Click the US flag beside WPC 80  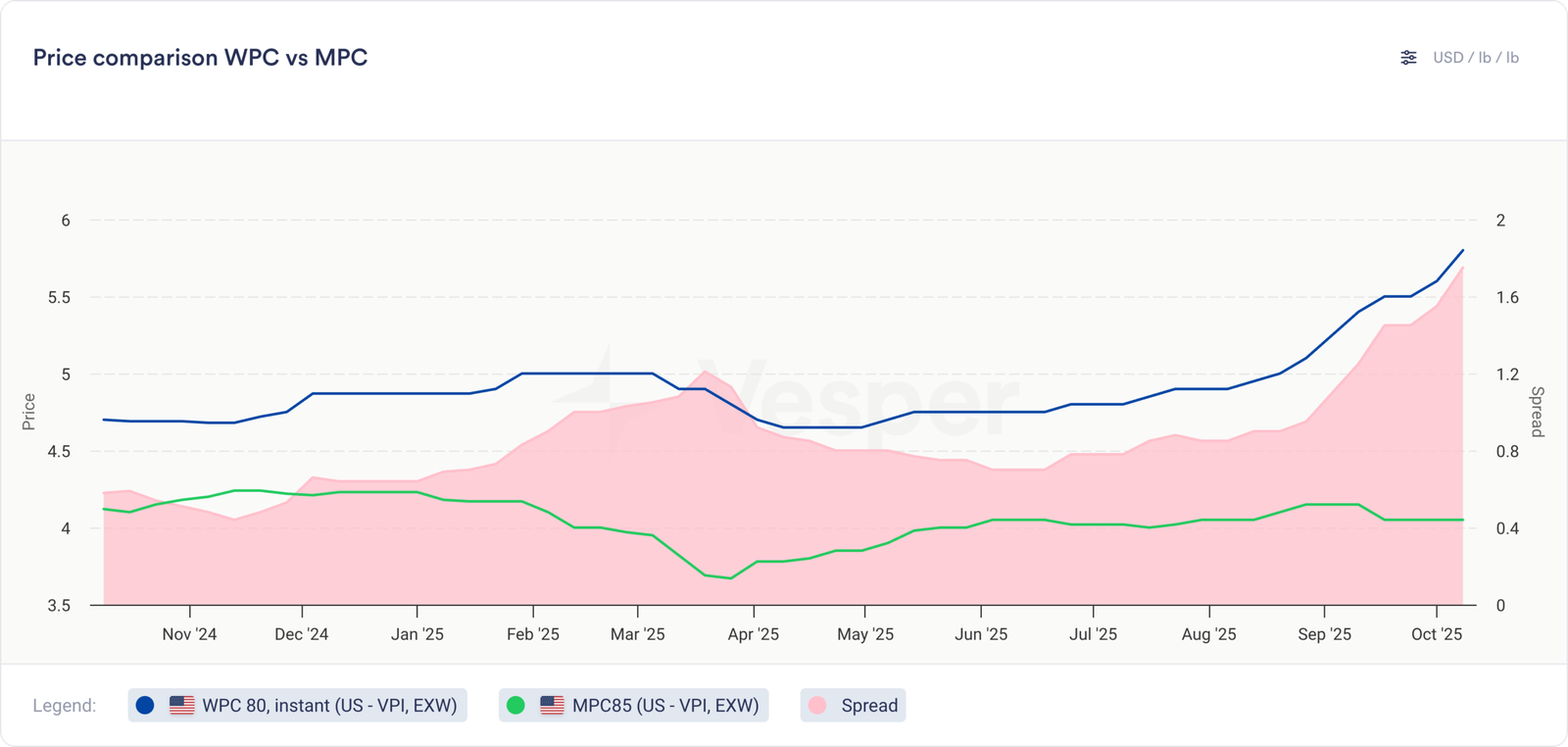[x=182, y=705]
